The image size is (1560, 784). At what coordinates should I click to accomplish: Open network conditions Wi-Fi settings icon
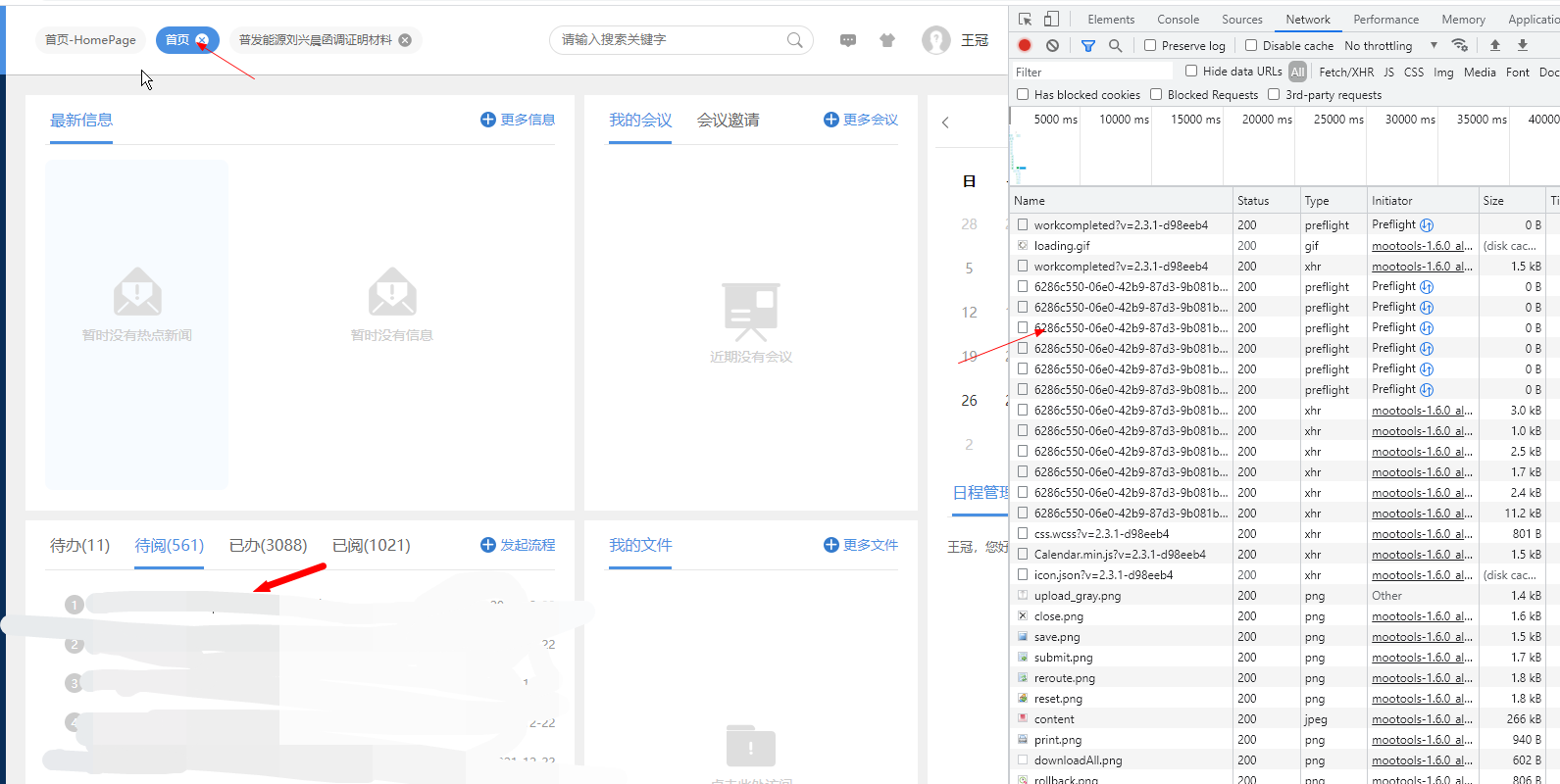pyautogui.click(x=1460, y=45)
